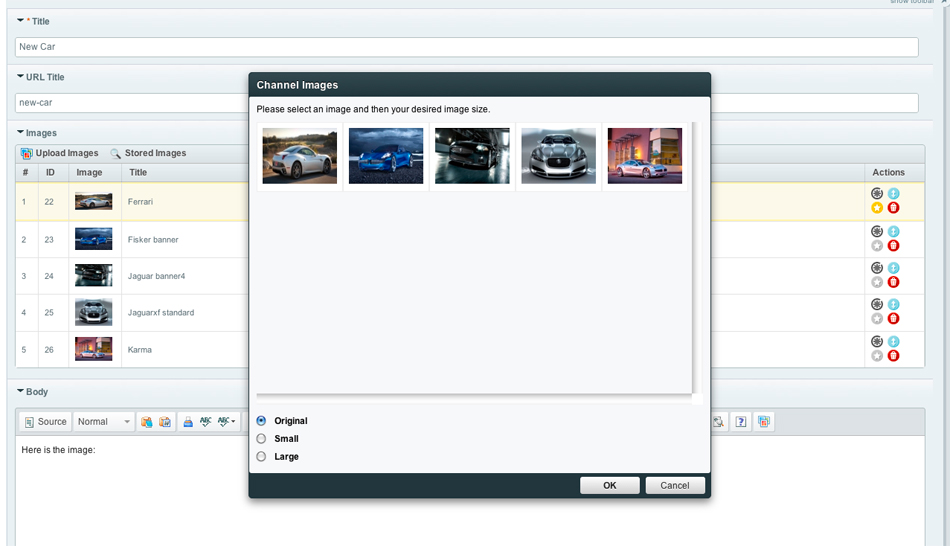Click the Karma row's blue reorder icon
950x546 pixels.
pos(894,342)
